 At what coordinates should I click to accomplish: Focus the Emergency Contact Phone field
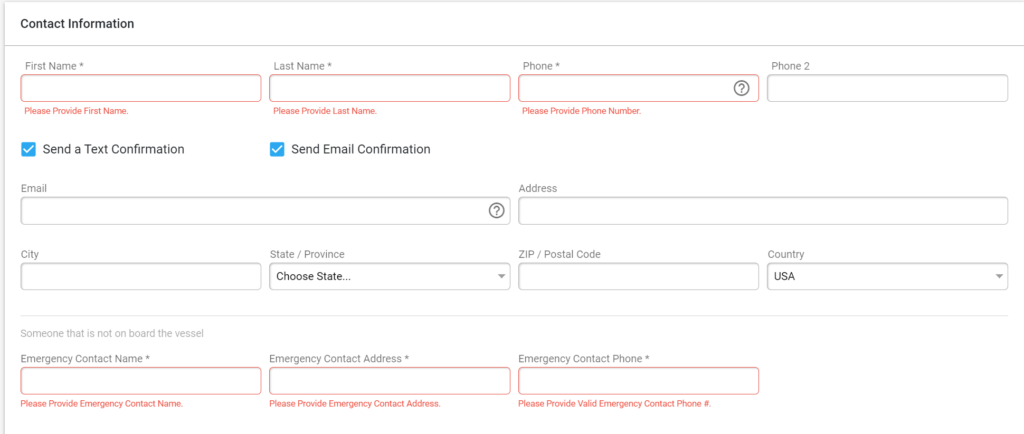639,380
